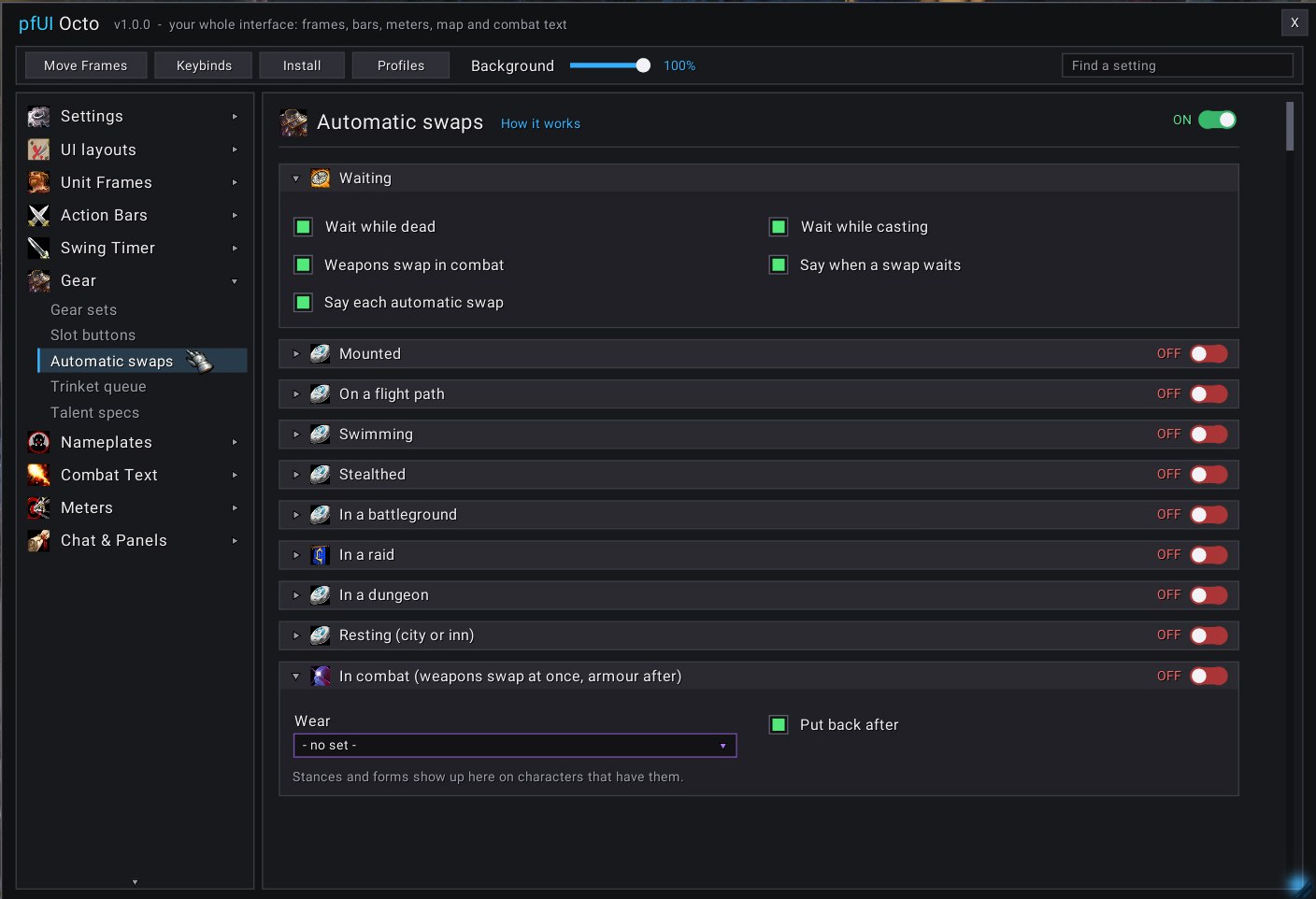The width and height of the screenshot is (1316, 899).
Task: Toggle Say when a swap waits checkbox
Action: coord(779,264)
